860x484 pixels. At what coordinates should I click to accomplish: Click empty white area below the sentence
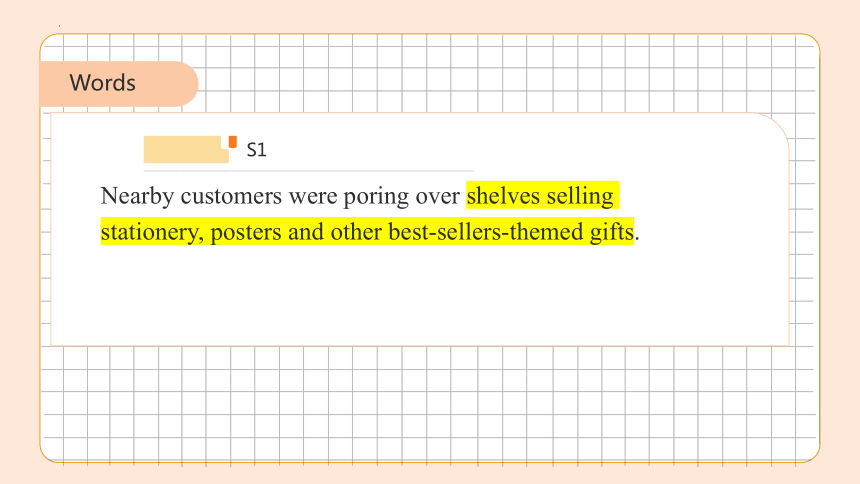tap(420, 296)
